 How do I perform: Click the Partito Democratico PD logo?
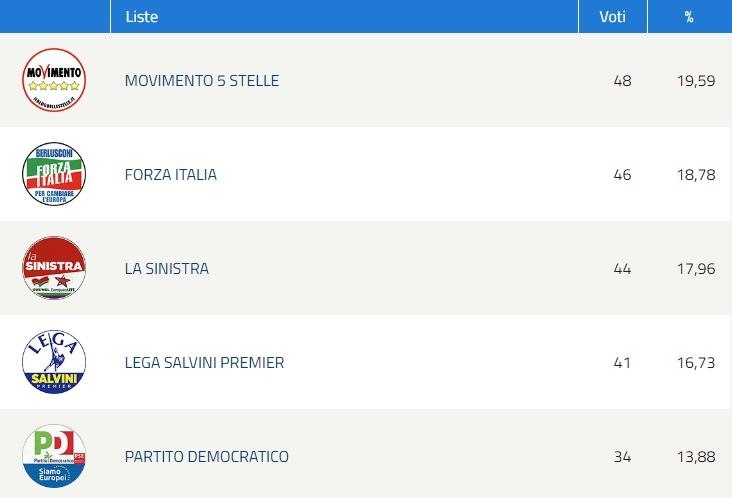(54, 456)
